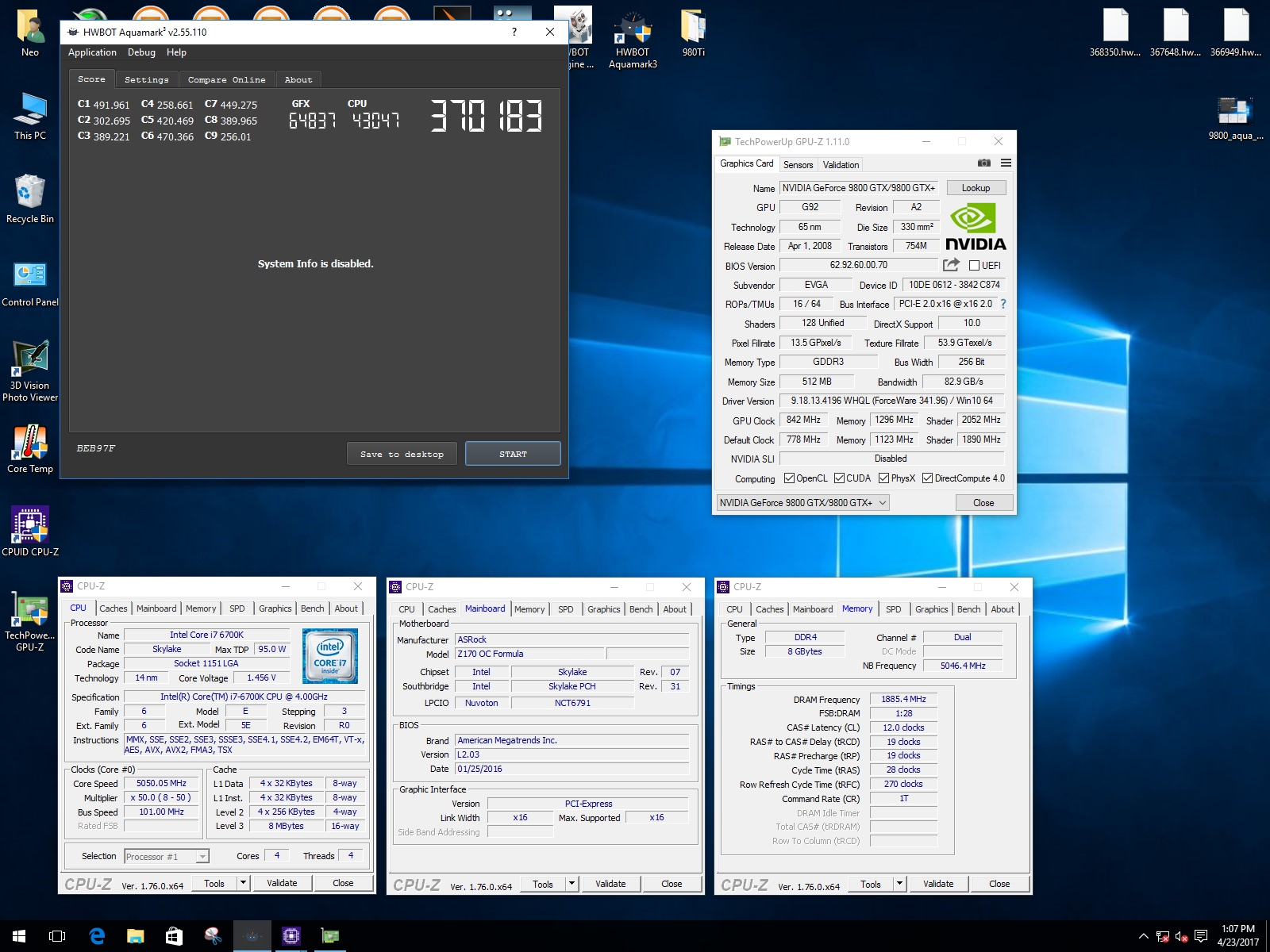Click the START benchmark button
1270x952 pixels.
[513, 454]
